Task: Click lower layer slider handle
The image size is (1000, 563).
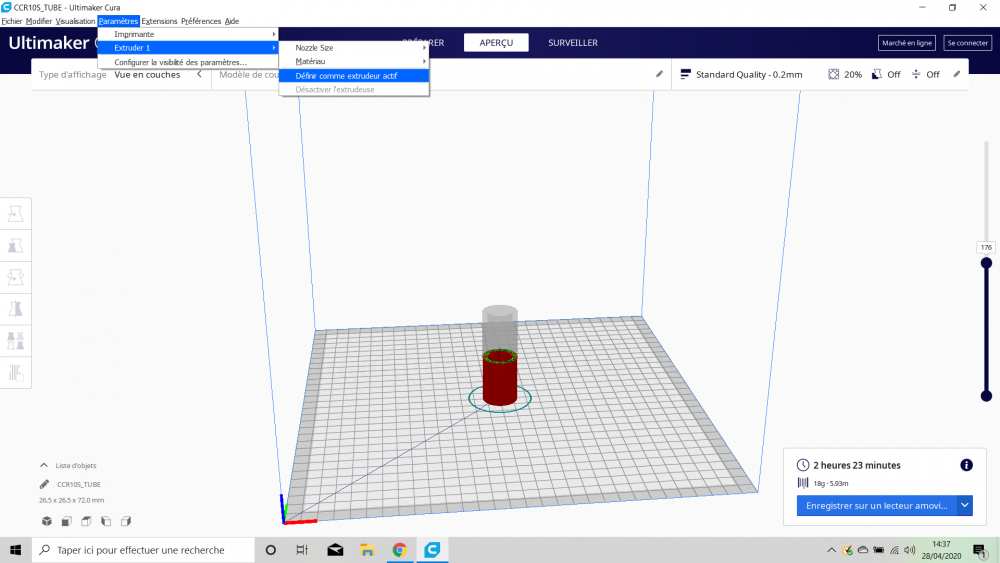Action: (986, 396)
